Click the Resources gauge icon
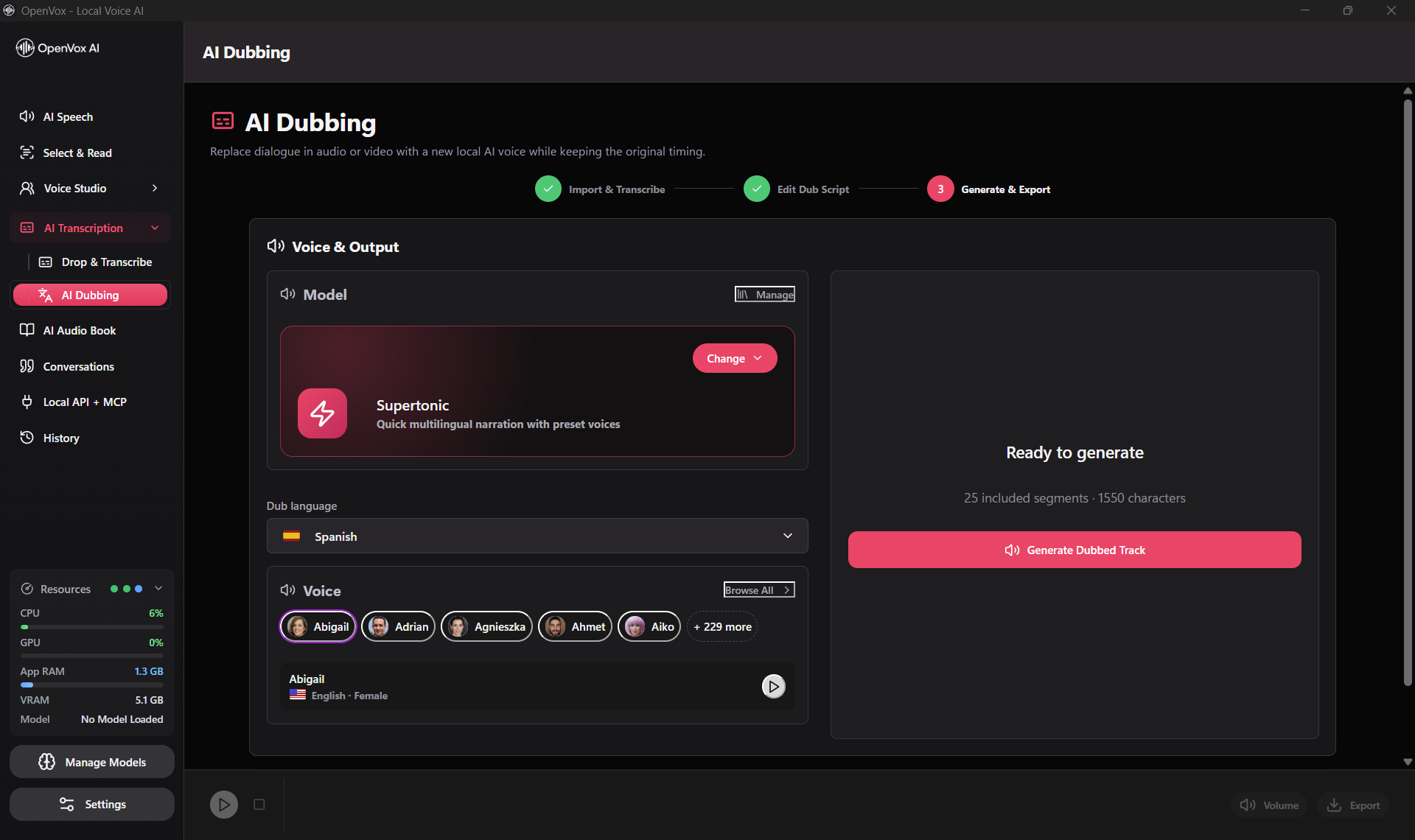The width and height of the screenshot is (1415, 840). point(27,589)
